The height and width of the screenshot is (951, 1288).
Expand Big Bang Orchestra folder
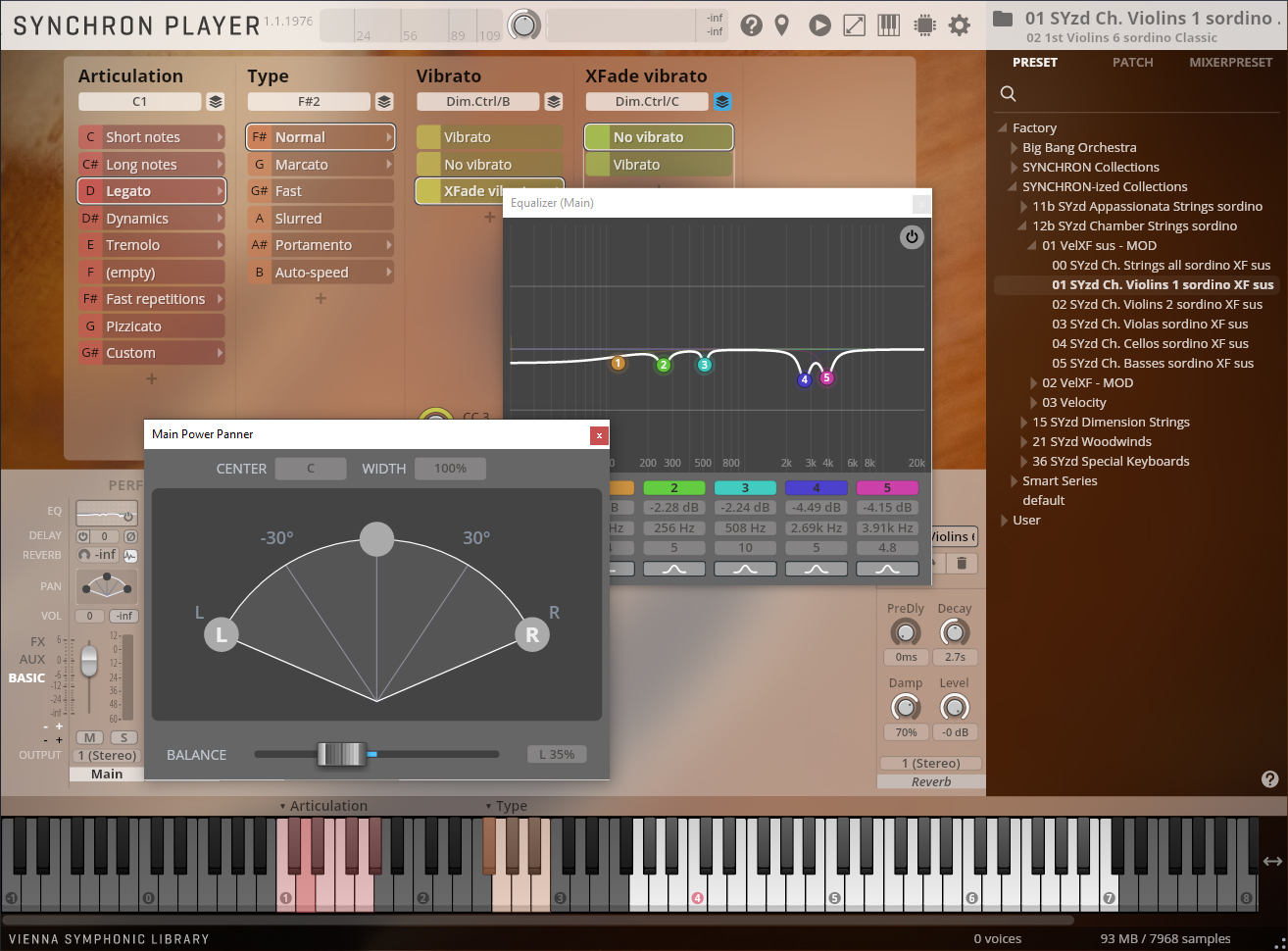pyautogui.click(x=1015, y=147)
